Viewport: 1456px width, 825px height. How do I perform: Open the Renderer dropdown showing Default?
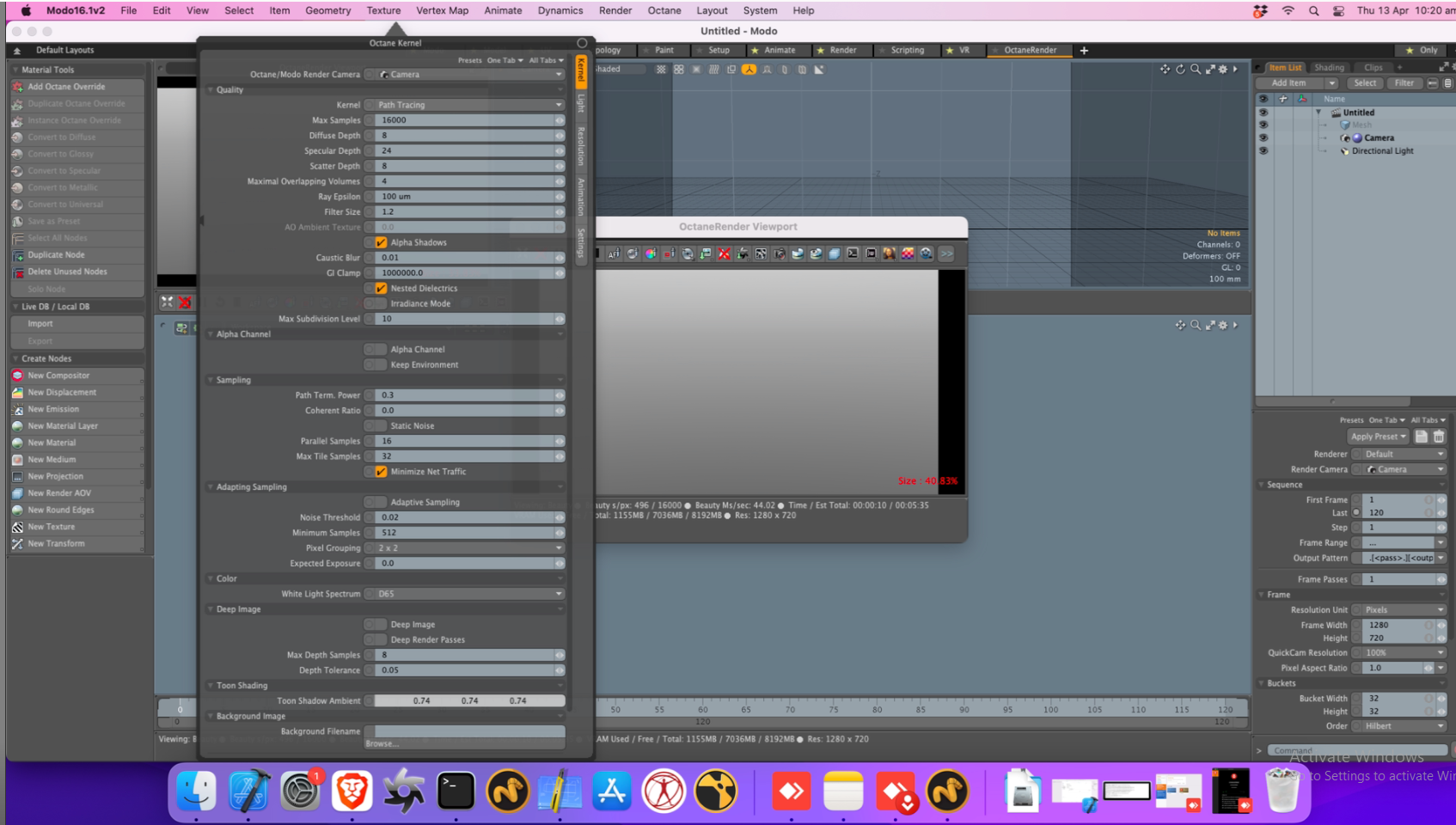[1404, 455]
